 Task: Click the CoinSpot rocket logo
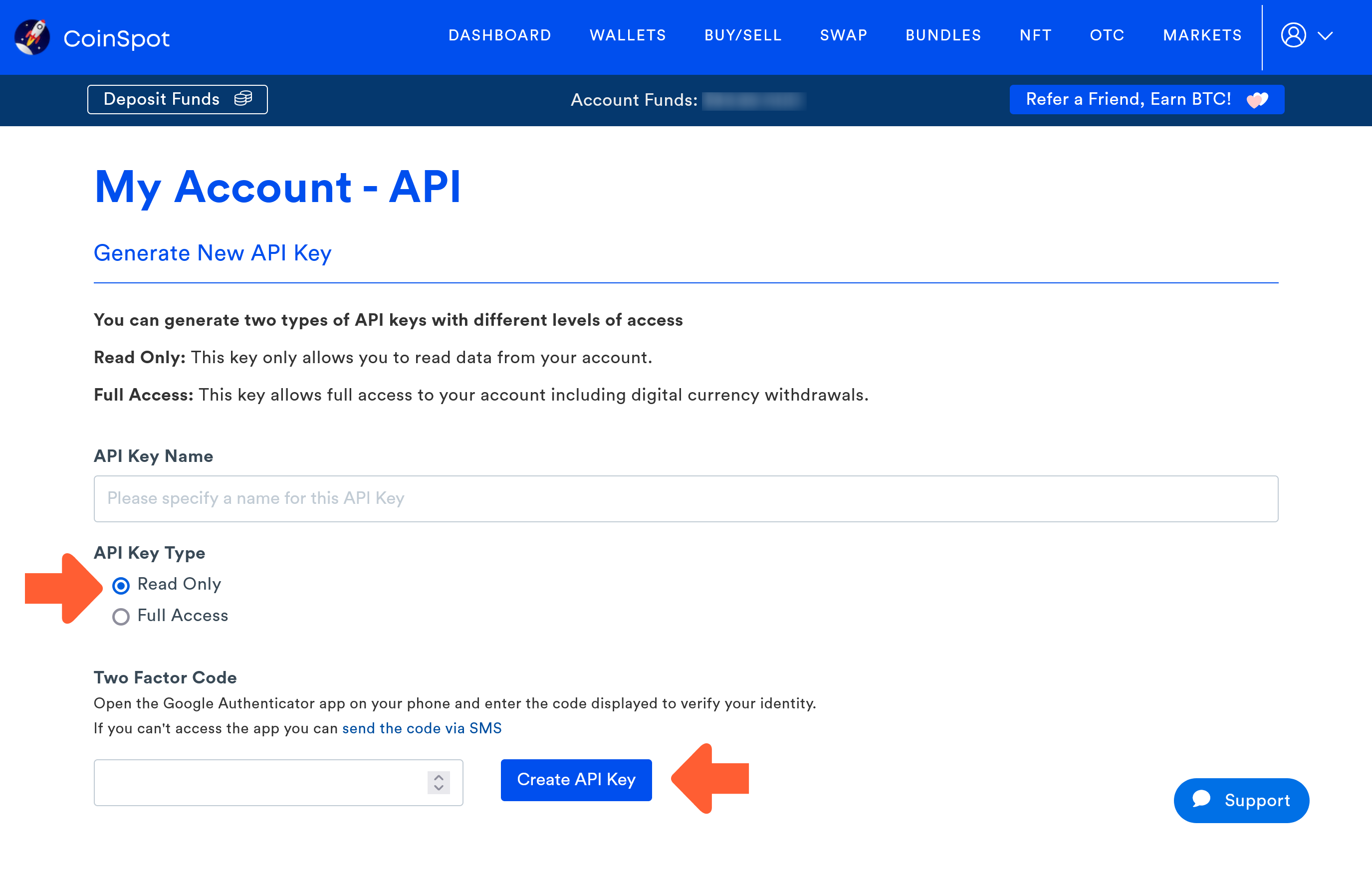(x=32, y=36)
